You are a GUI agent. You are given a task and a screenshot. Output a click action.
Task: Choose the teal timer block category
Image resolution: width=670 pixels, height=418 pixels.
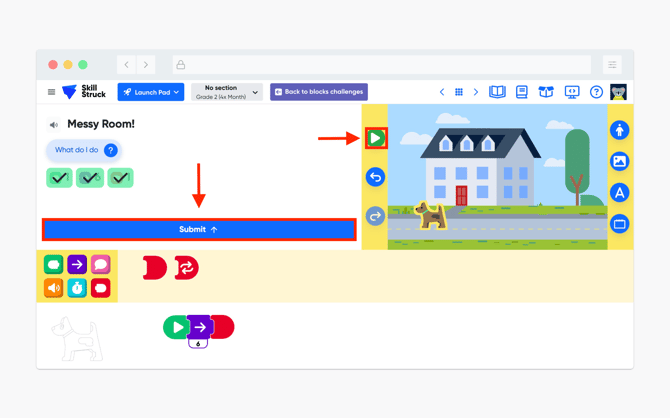77,288
